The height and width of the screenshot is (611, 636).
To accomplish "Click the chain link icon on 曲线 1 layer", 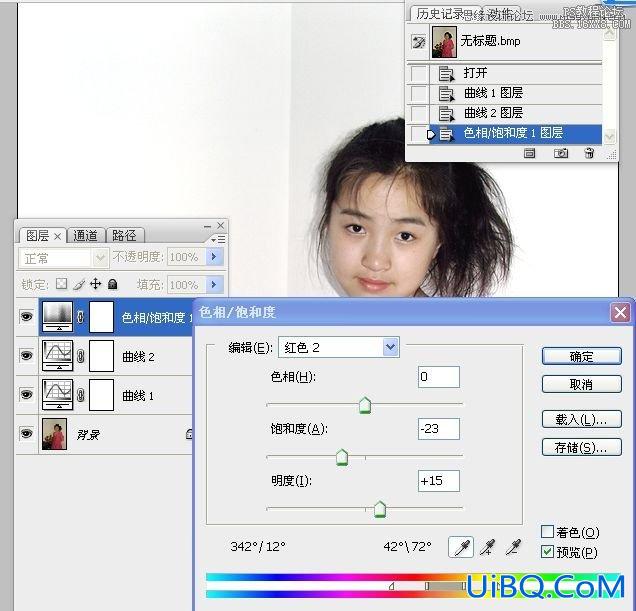I will coord(80,395).
